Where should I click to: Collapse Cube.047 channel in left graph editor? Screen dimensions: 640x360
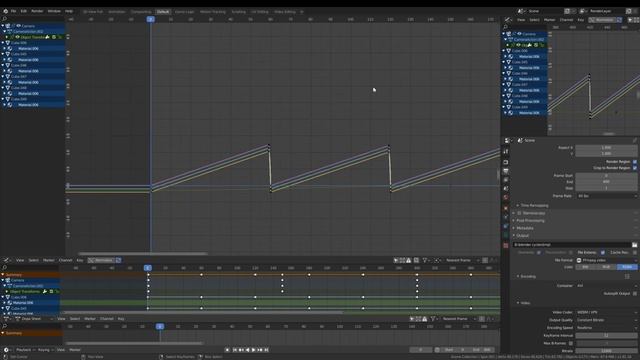click(x=3, y=76)
